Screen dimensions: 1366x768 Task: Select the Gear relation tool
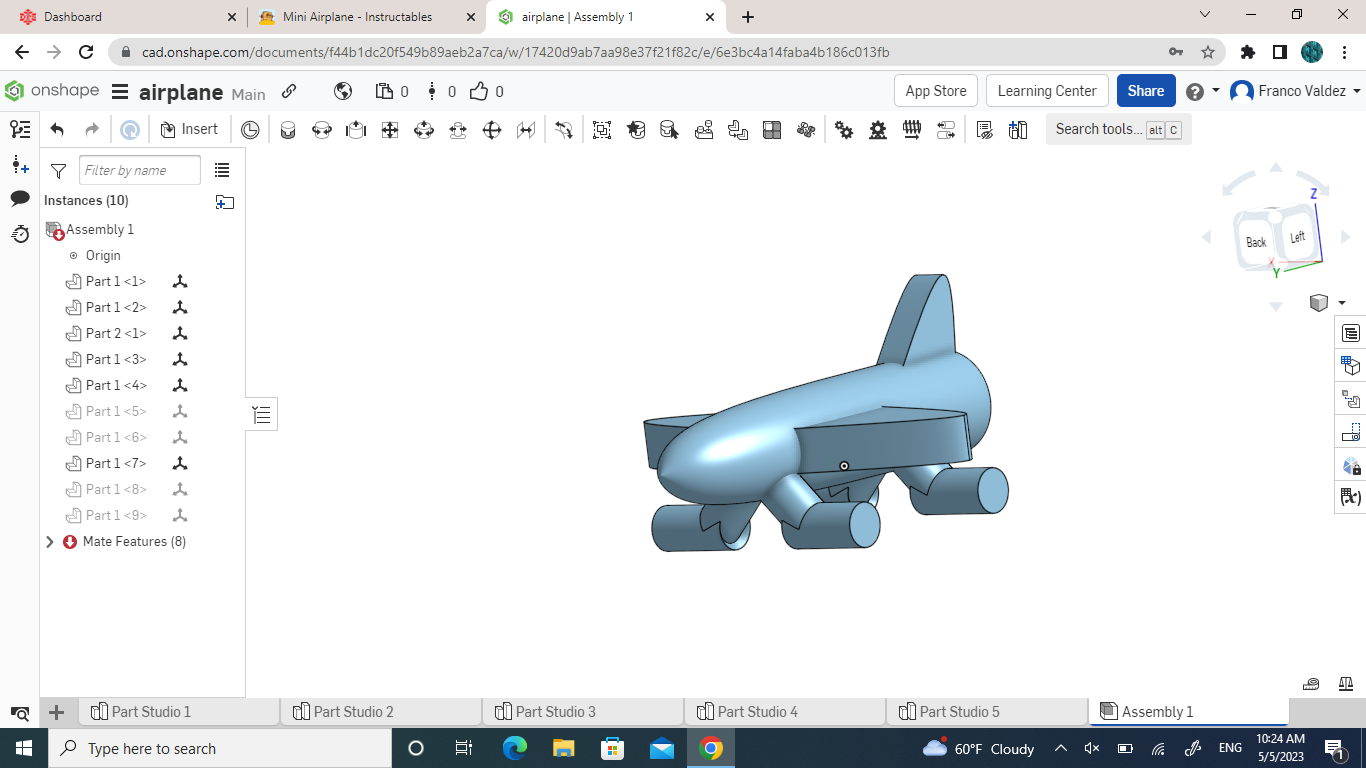coord(844,129)
